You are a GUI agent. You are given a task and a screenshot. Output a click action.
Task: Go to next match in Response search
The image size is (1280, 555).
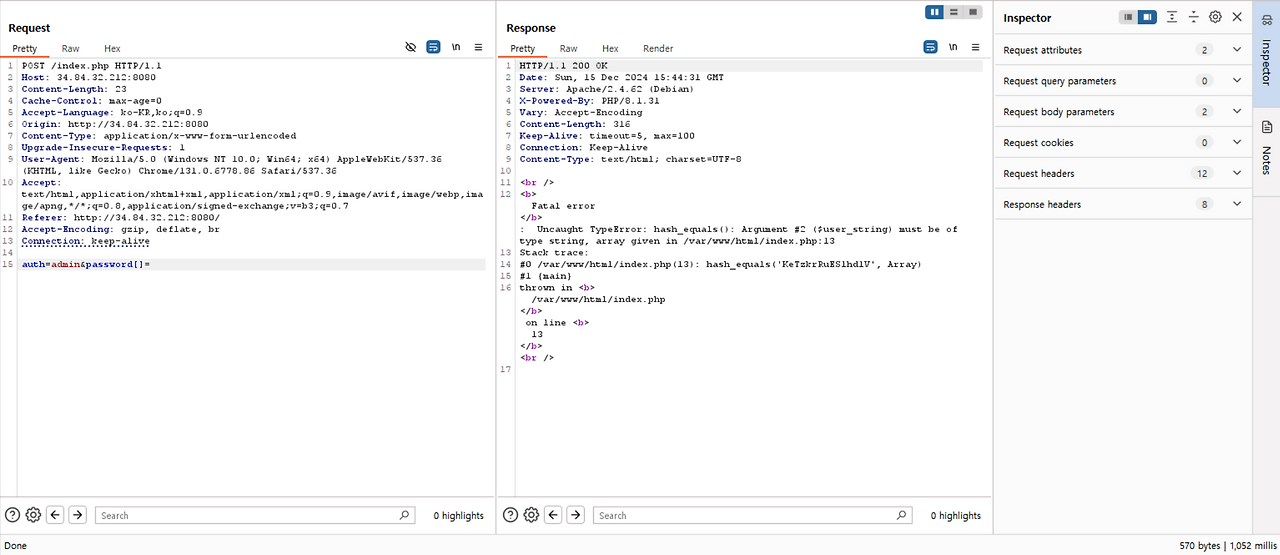click(x=575, y=515)
